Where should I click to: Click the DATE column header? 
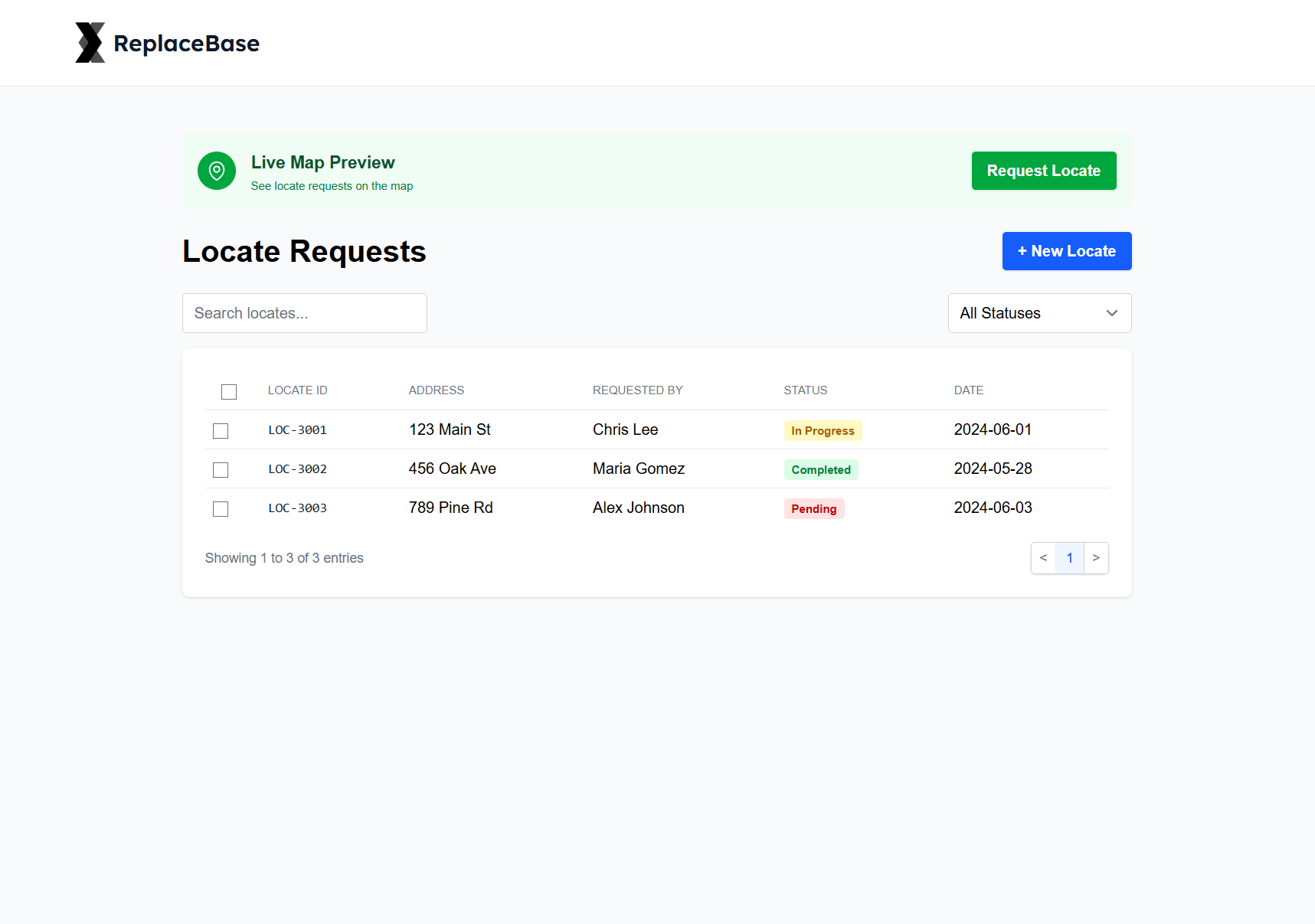(x=968, y=390)
